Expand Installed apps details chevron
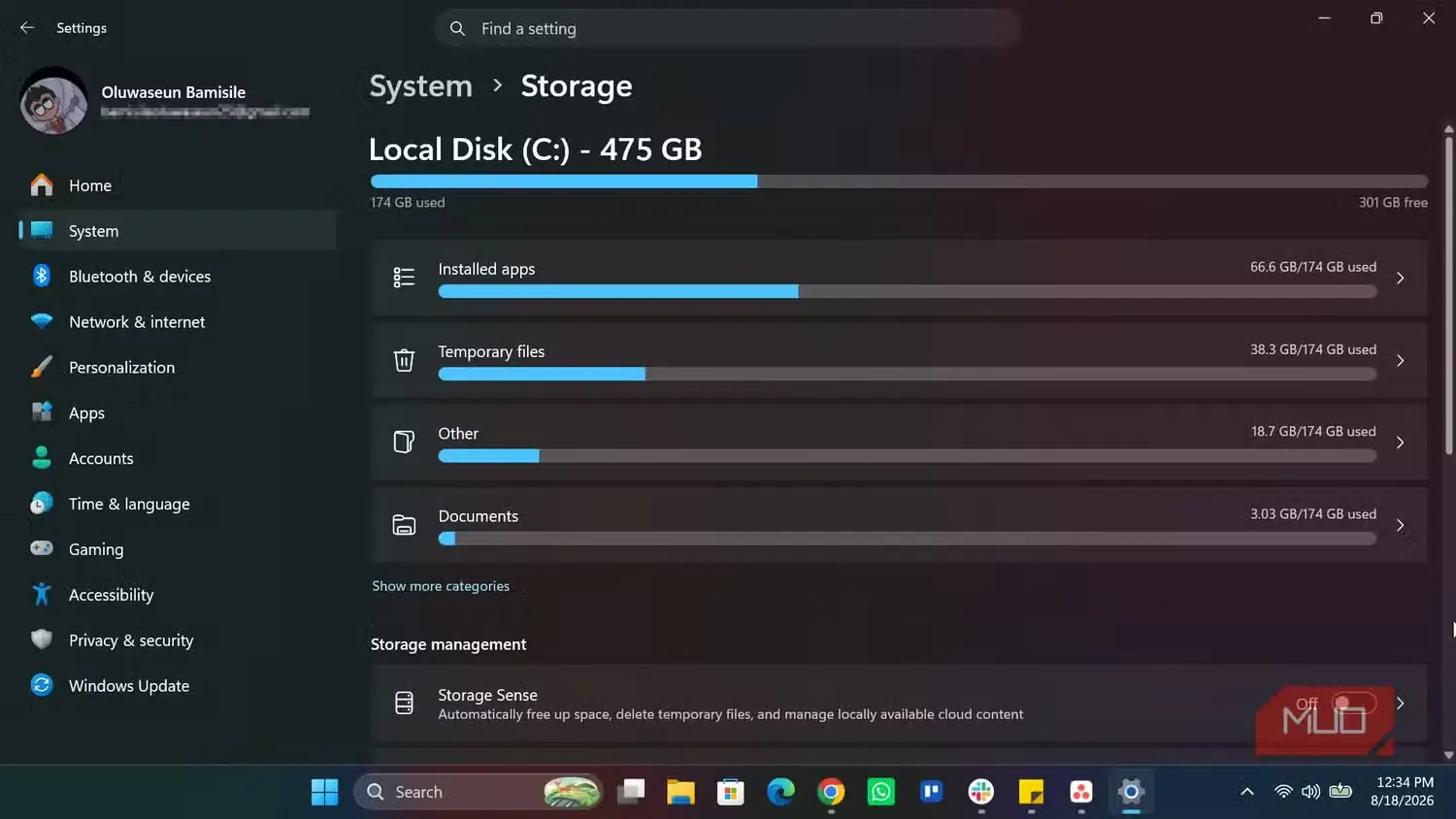The height and width of the screenshot is (819, 1456). coord(1400,278)
